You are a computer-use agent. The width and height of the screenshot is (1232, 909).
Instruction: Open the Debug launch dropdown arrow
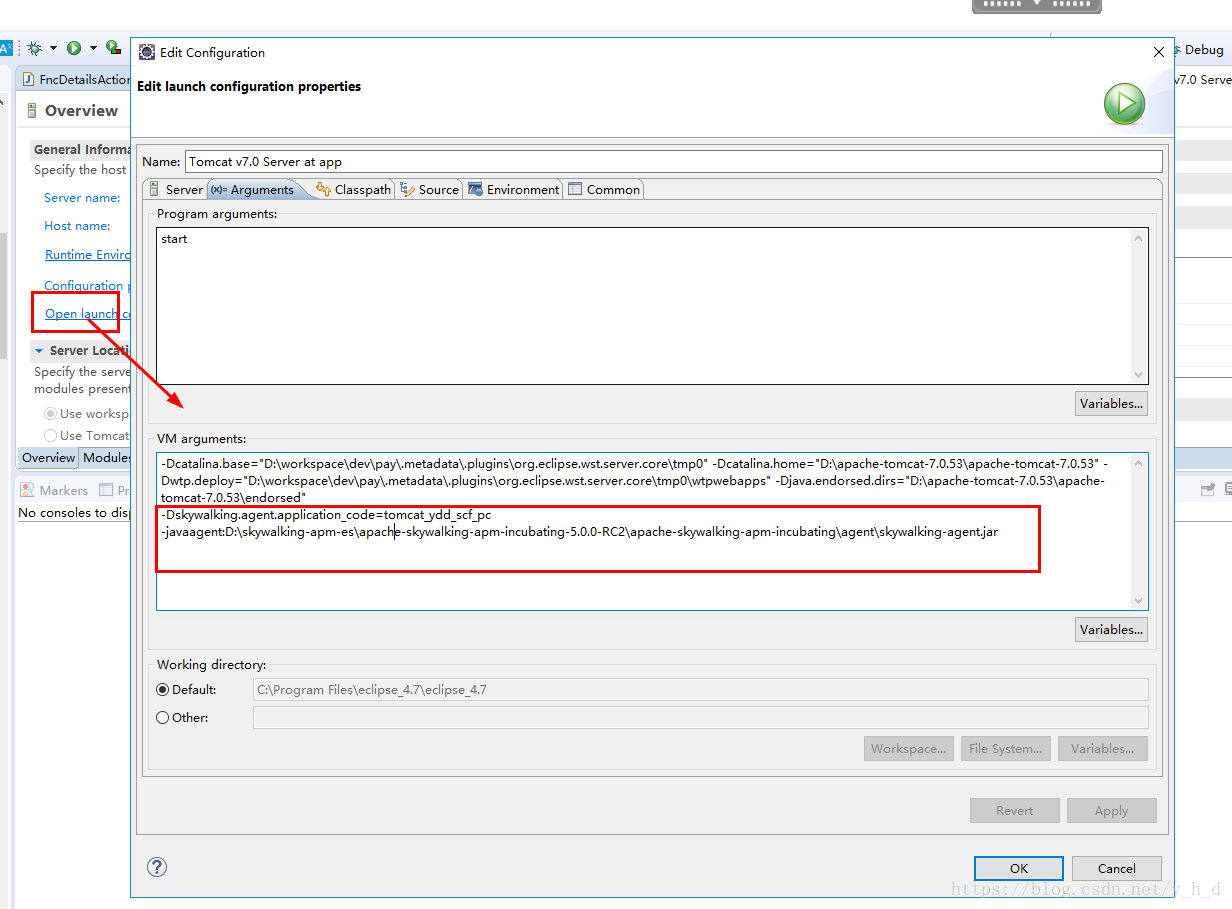[x=52, y=48]
